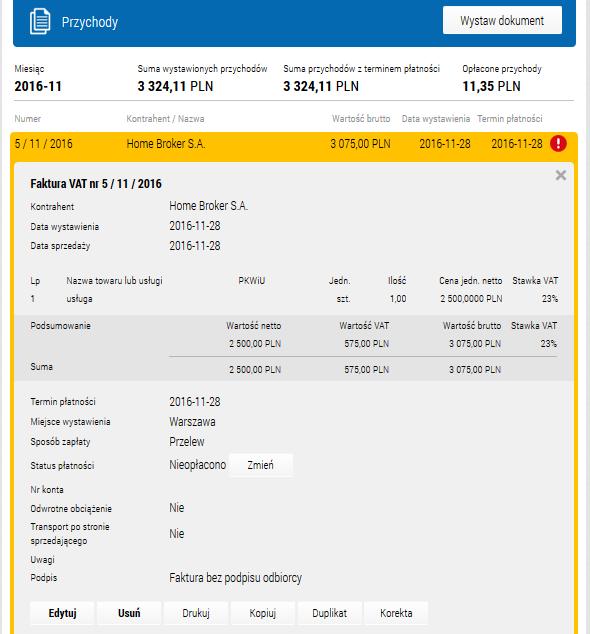Click the Usuń button
This screenshot has width=590, height=634.
pos(129,613)
